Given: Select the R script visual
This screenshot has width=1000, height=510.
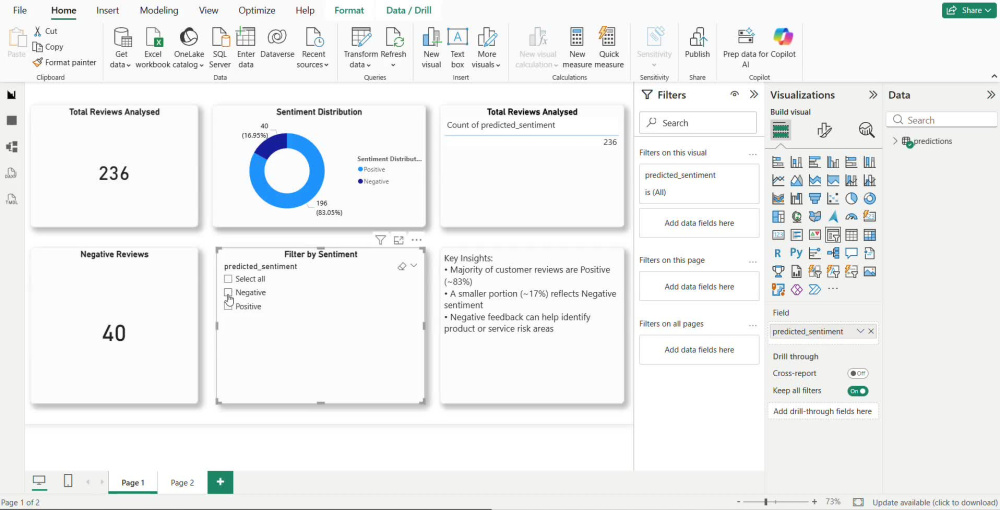Looking at the screenshot, I should click(778, 253).
